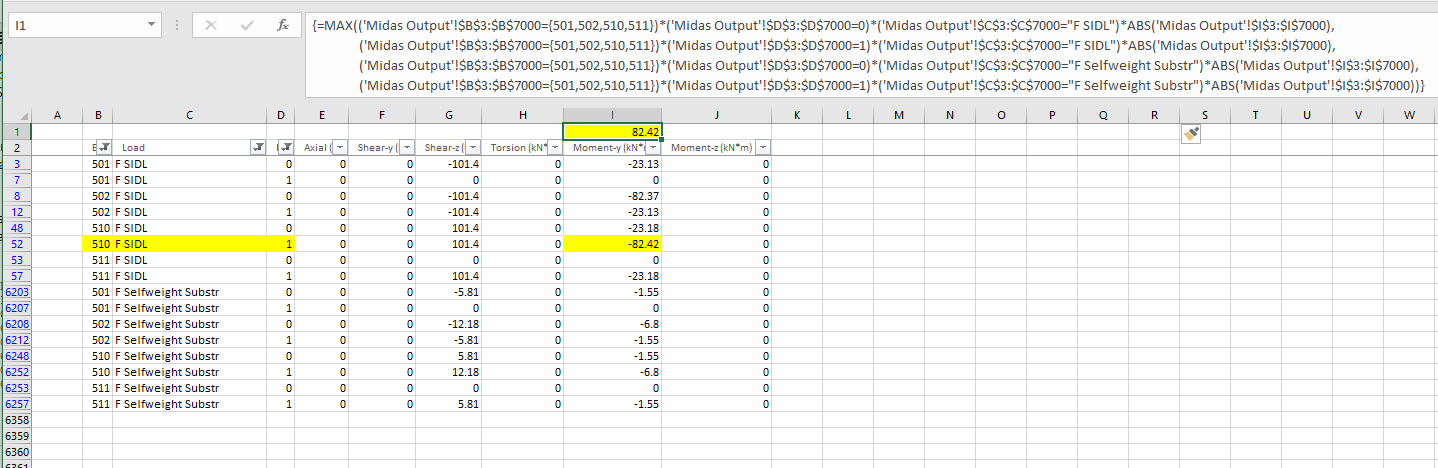The image size is (1438, 468).
Task: Select column header I
Action: (612, 115)
